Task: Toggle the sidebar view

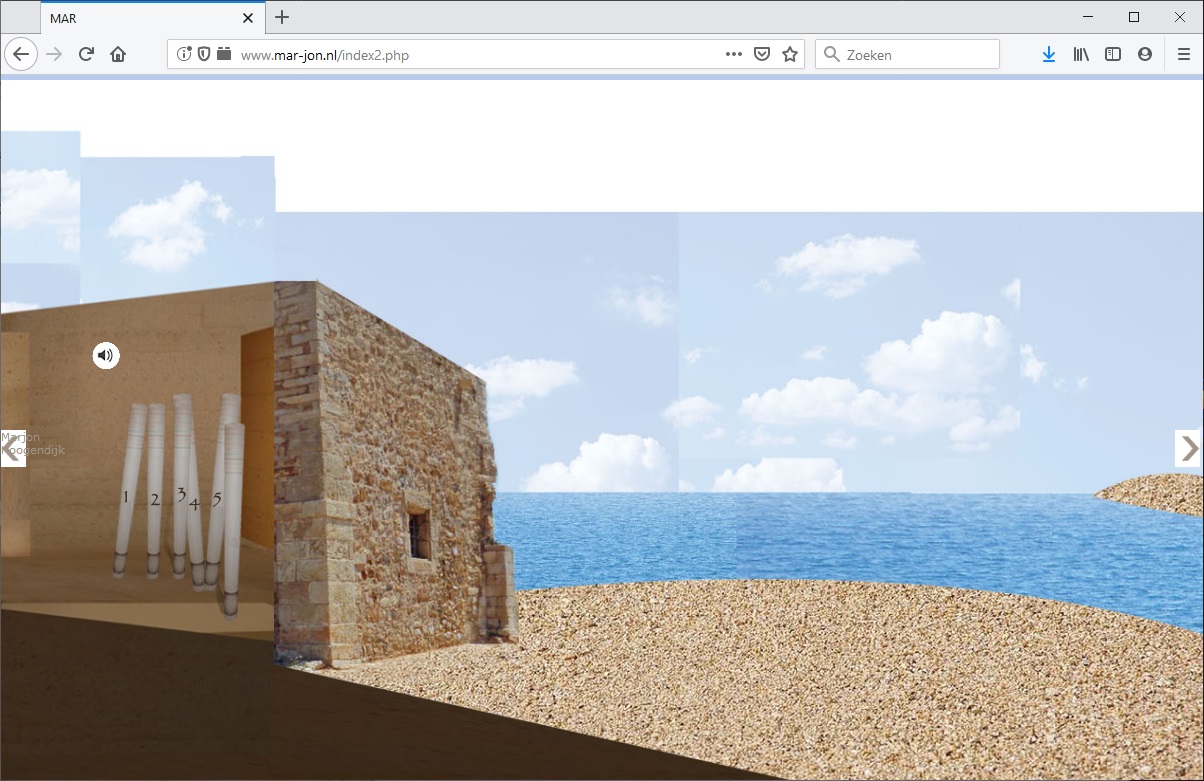Action: [x=1113, y=55]
